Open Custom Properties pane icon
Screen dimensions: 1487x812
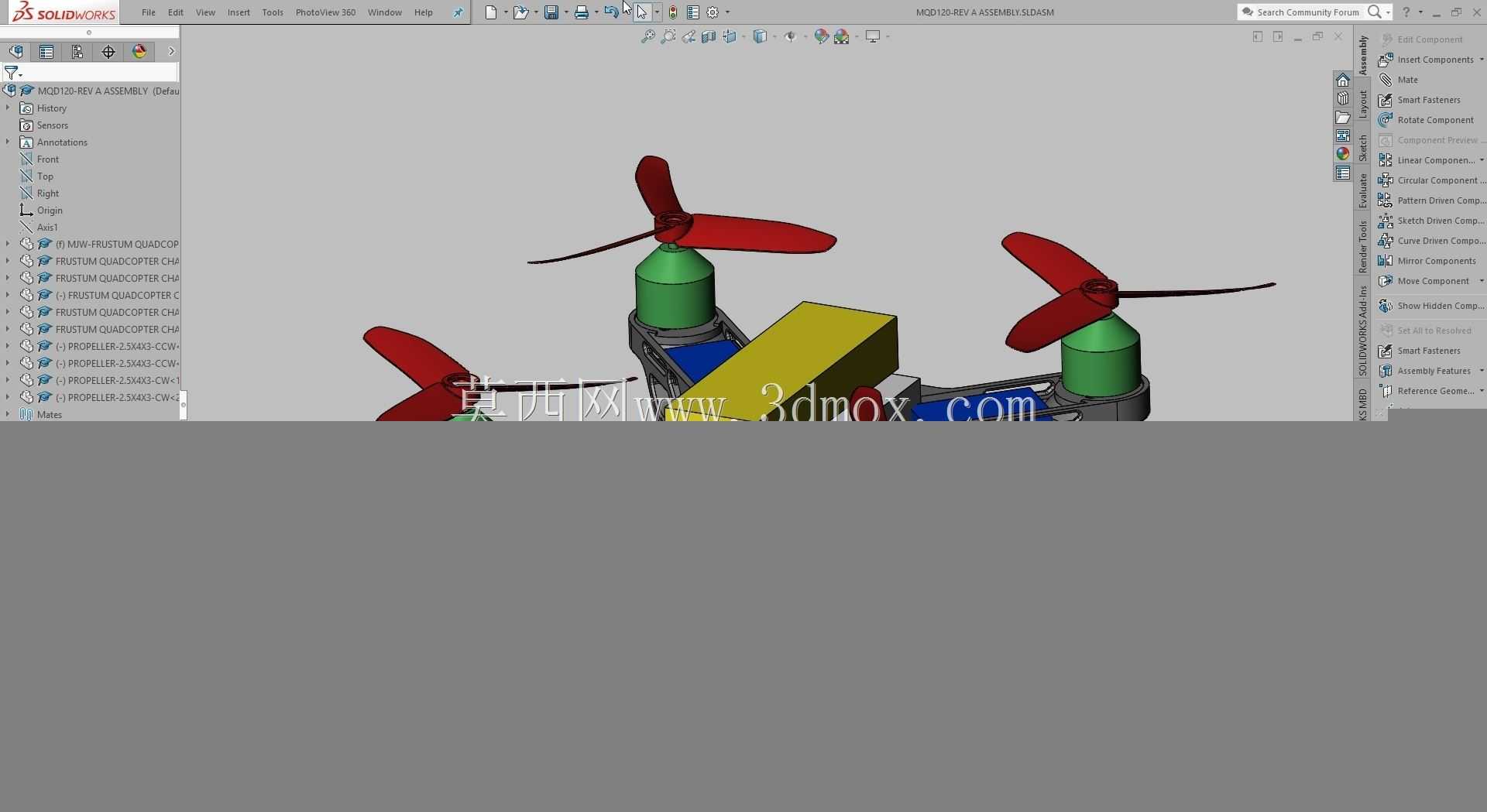pyautogui.click(x=1343, y=173)
